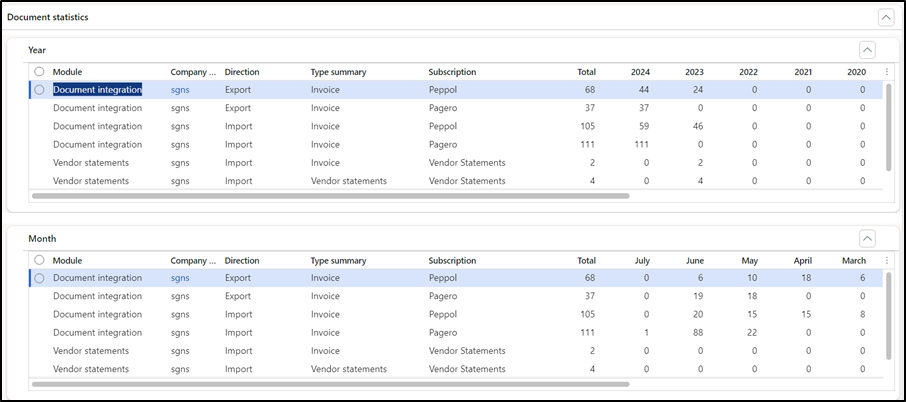Select Peppol Import row in Year grid
906x402 pixels.
tap(455, 126)
